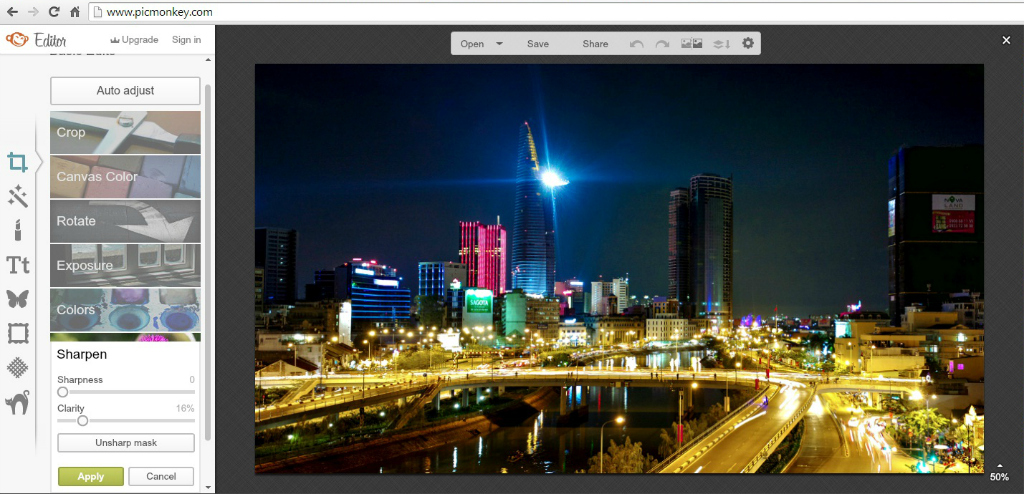1024x494 pixels.
Task: Click the layers flatten icon
Action: click(721, 44)
